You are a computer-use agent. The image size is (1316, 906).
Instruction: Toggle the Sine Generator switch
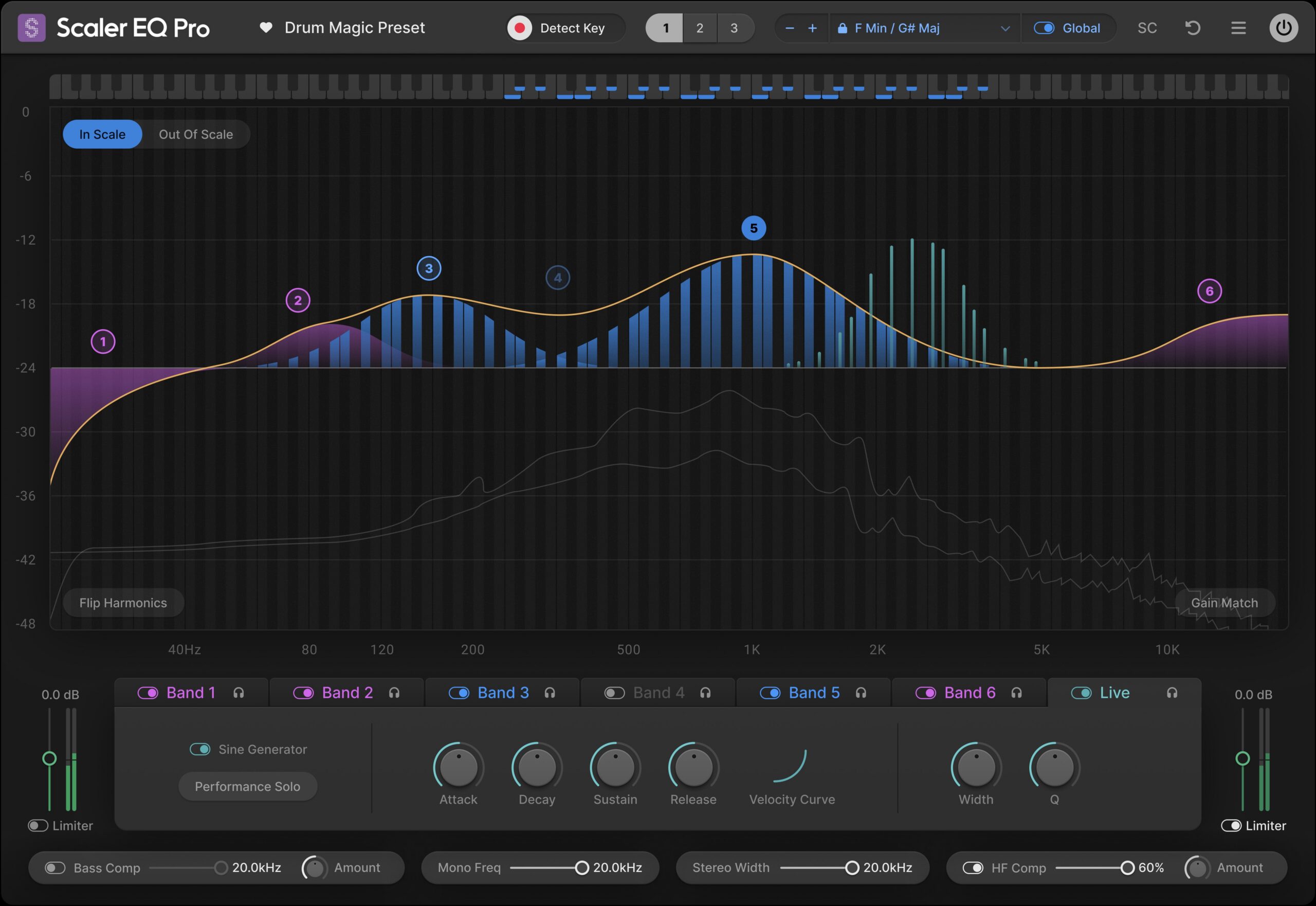tap(200, 749)
